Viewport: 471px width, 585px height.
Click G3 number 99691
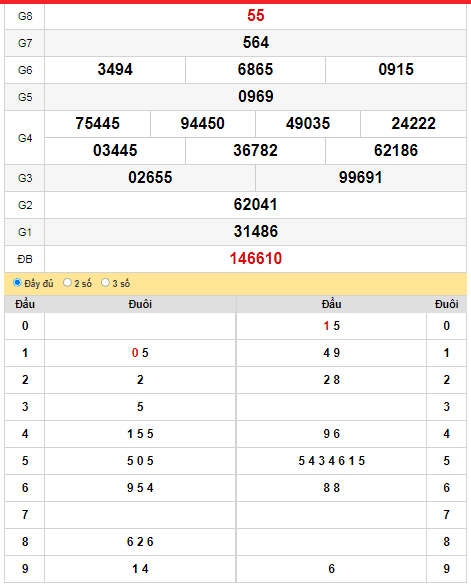[361, 178]
